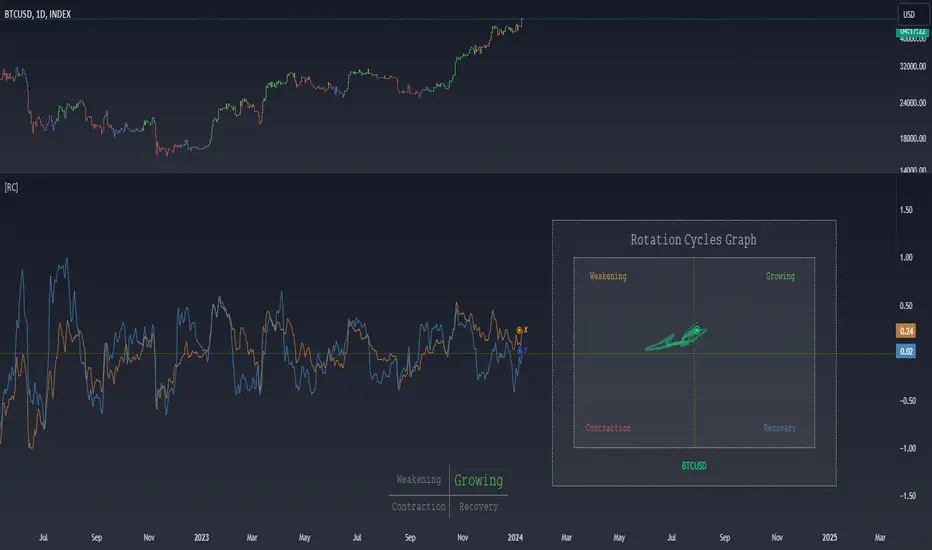Select the Growing quadrant label inside the graph
The height and width of the screenshot is (550, 932).
click(x=780, y=276)
